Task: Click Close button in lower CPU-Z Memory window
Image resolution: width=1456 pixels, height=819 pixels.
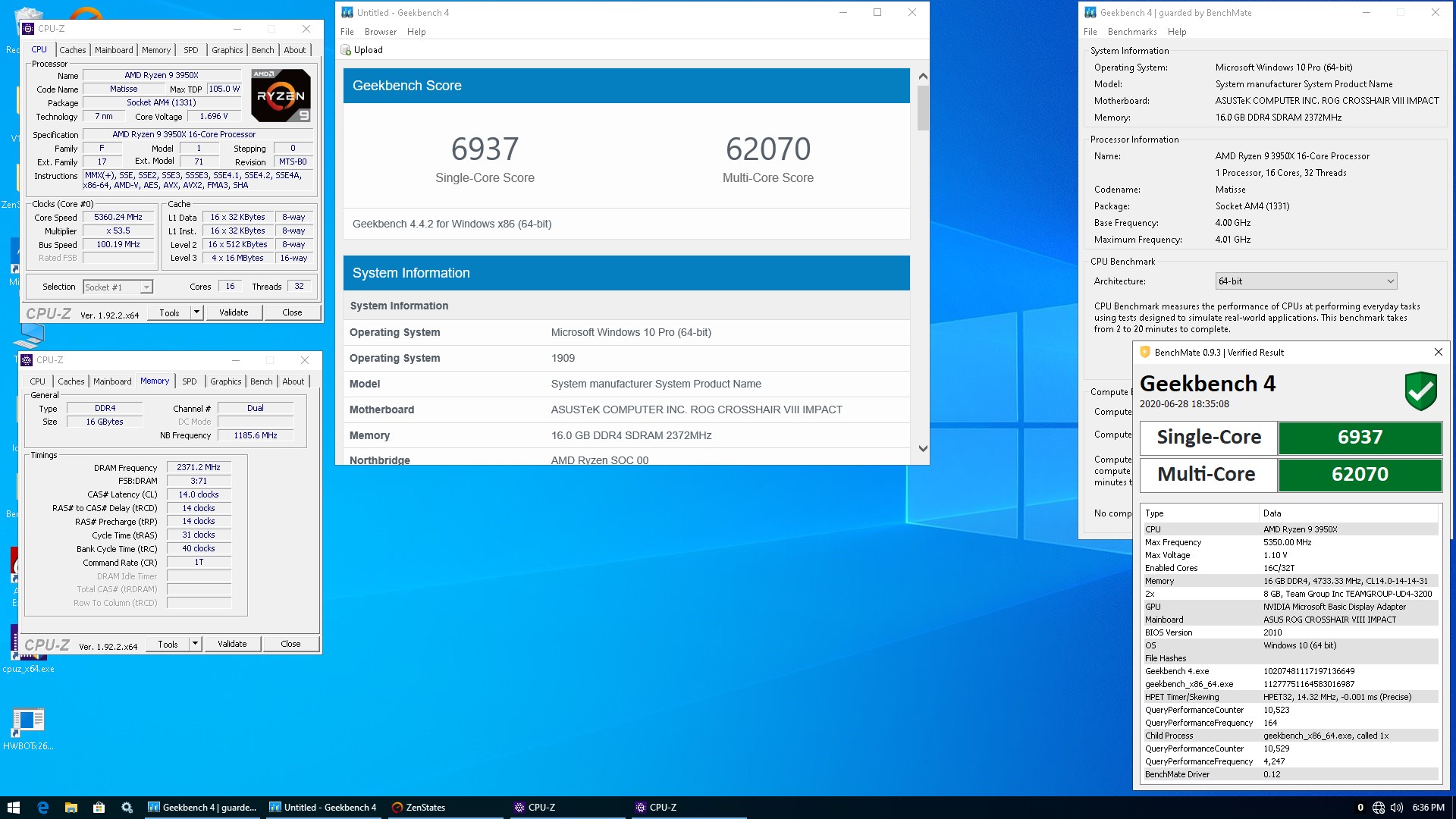Action: (290, 644)
